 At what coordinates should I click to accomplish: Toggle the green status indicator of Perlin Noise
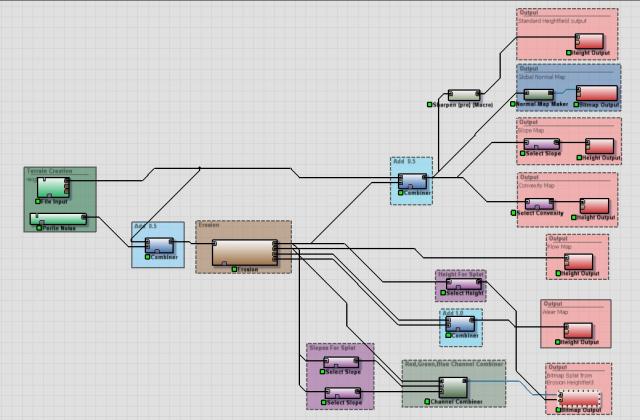coord(39,228)
